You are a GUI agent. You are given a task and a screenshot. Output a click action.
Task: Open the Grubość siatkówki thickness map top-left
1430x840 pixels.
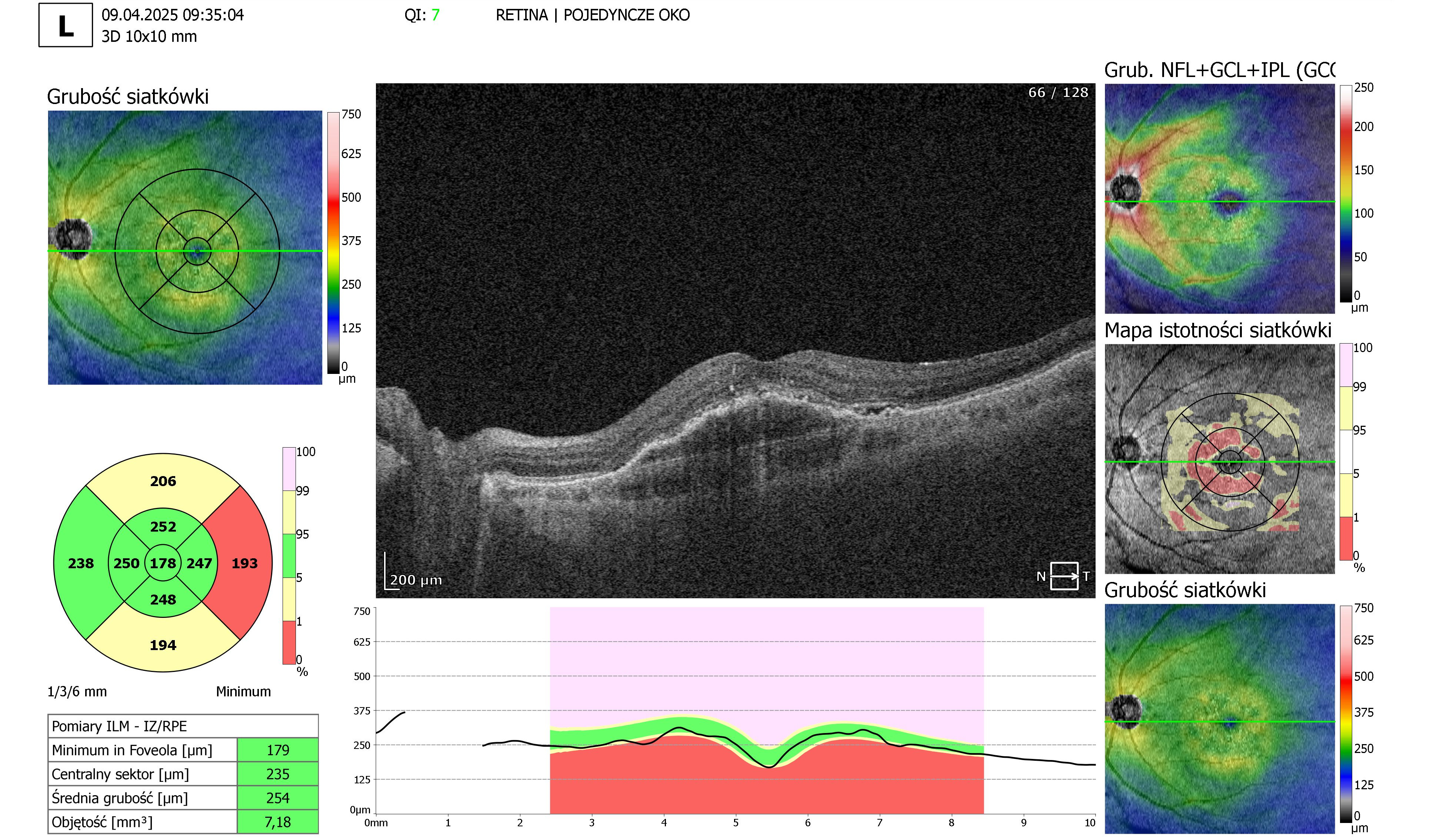[185, 247]
